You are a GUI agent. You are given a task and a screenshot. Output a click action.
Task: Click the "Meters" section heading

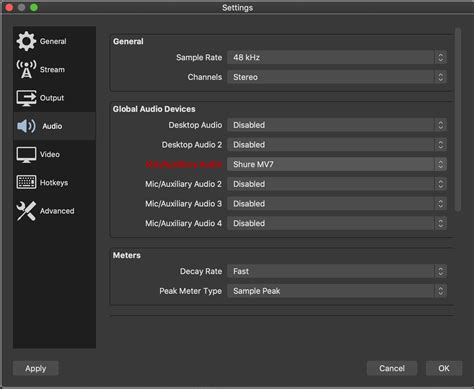pyautogui.click(x=127, y=255)
